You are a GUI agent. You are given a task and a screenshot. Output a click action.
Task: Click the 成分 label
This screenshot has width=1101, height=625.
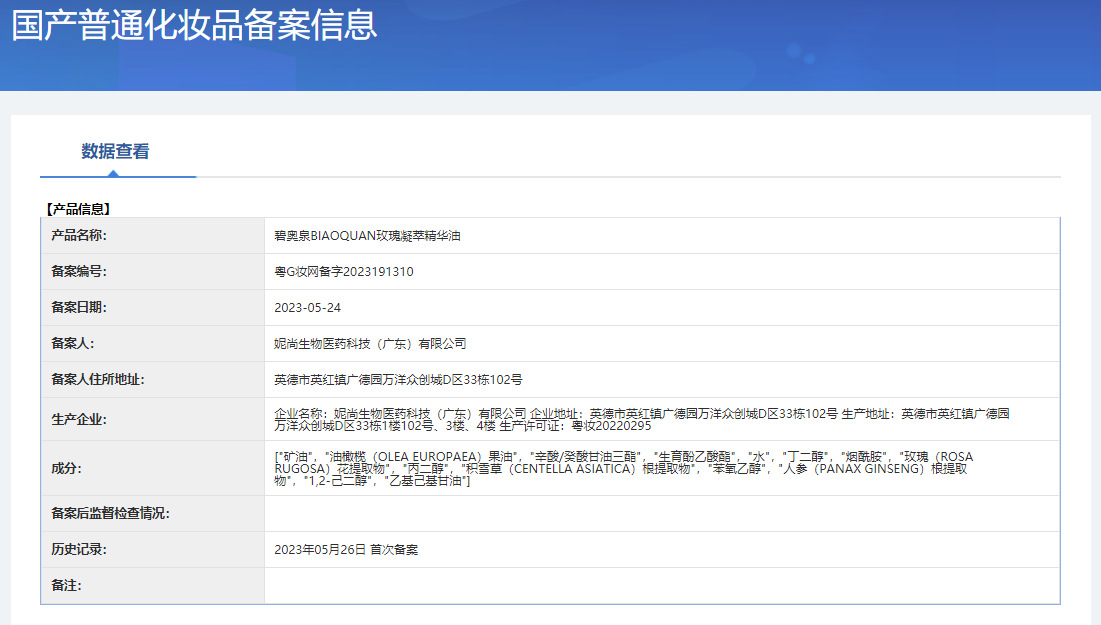(x=66, y=468)
